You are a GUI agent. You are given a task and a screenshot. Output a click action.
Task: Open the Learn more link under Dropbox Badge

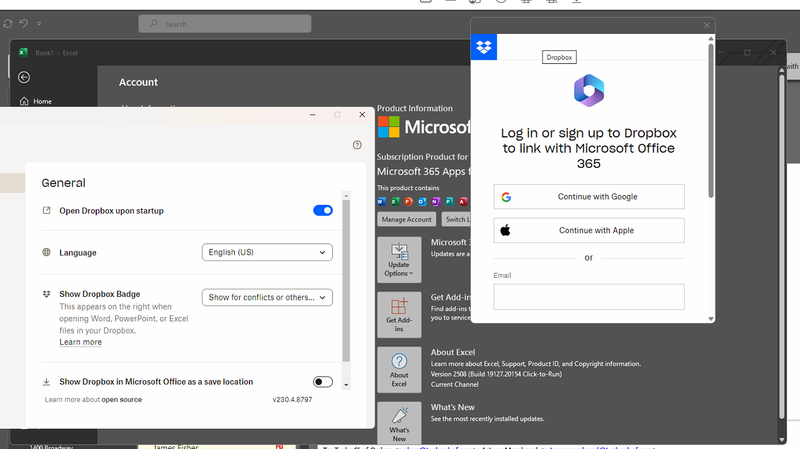pos(80,342)
